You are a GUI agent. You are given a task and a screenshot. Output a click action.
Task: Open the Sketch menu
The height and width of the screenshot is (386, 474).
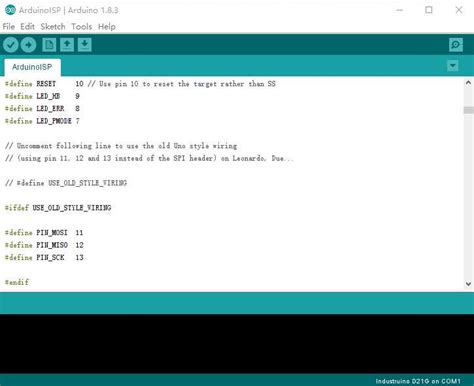(53, 27)
